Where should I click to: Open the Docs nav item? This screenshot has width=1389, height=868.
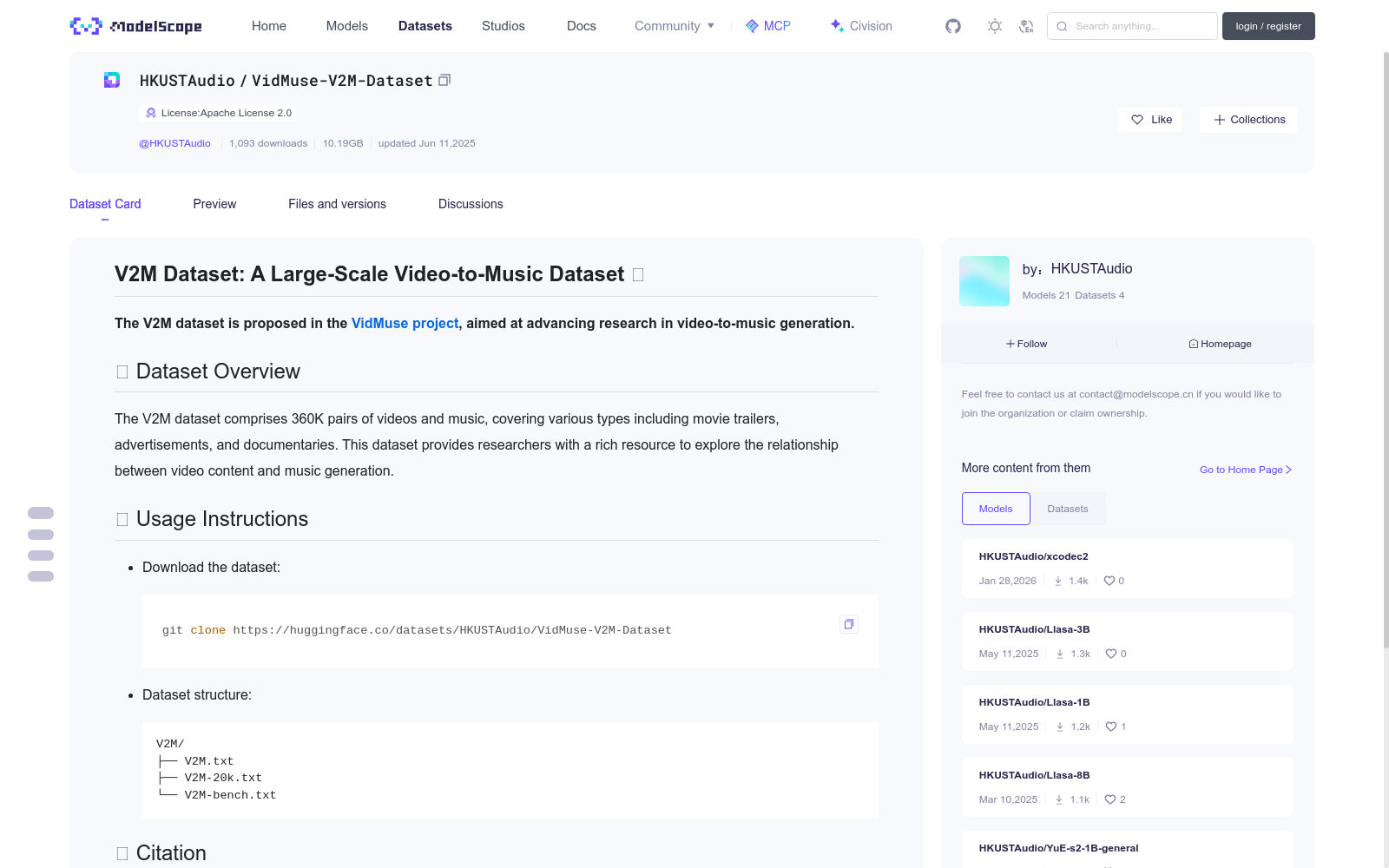click(582, 26)
